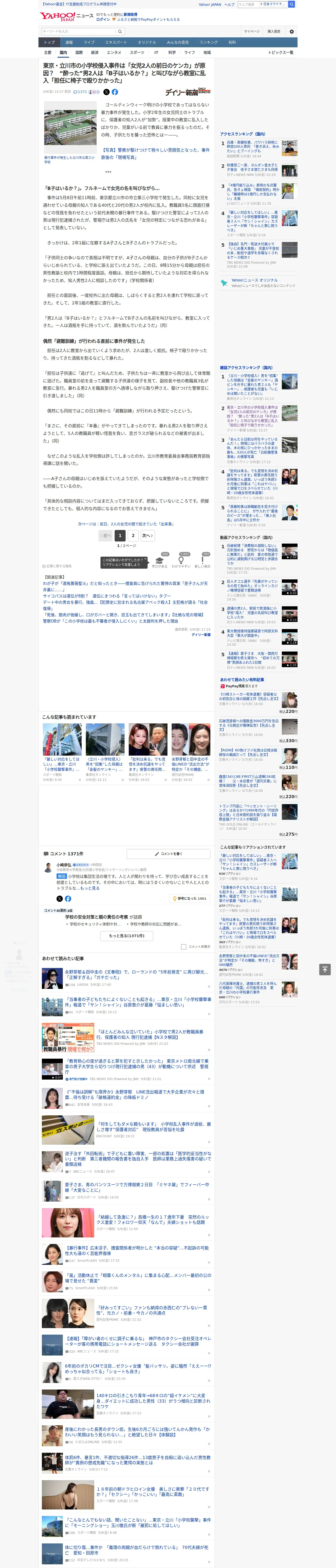Select the エキスパート navigation tab
Viewport: 336px width, 1568px height.
tap(116, 43)
